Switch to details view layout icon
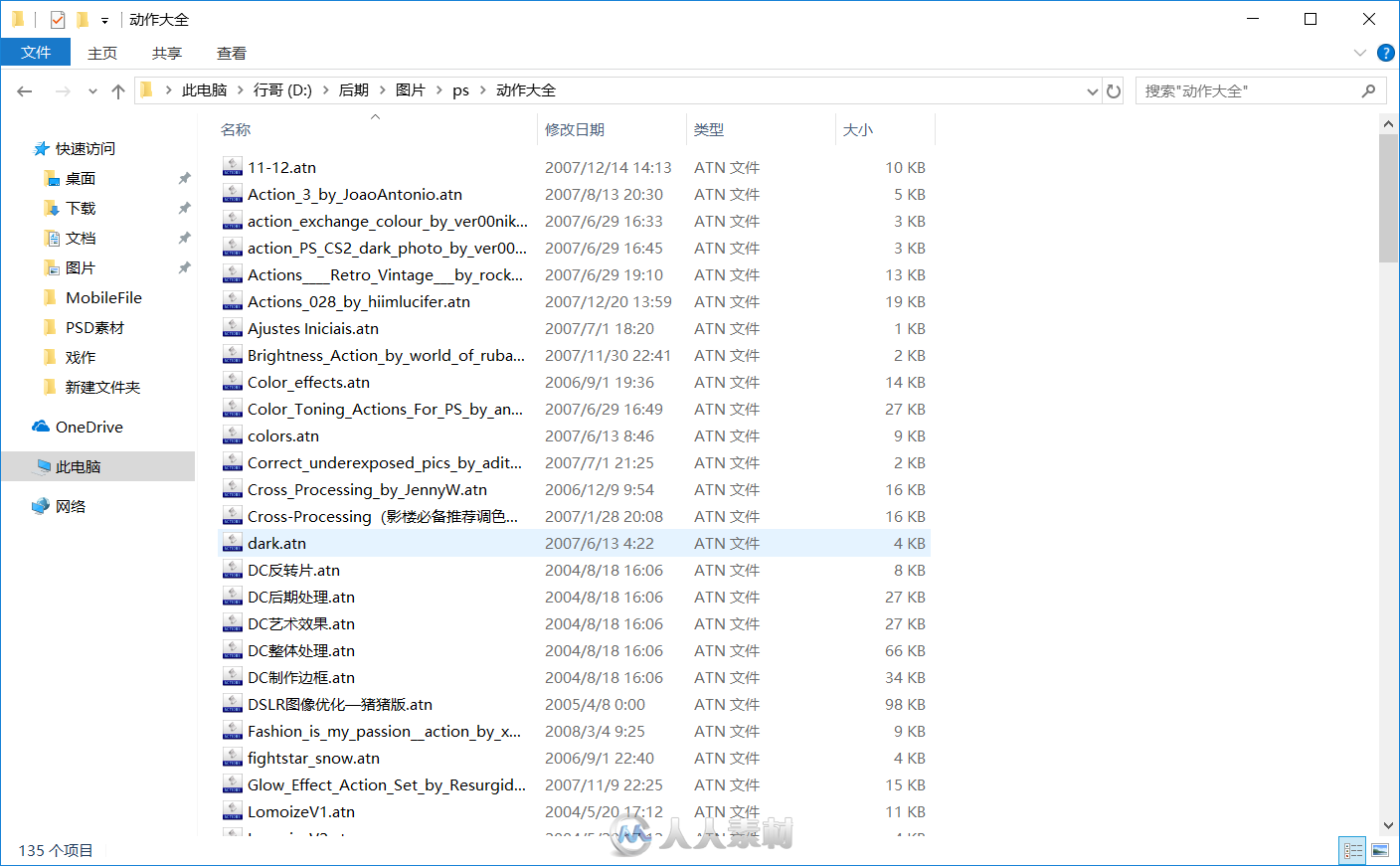 pos(1353,850)
